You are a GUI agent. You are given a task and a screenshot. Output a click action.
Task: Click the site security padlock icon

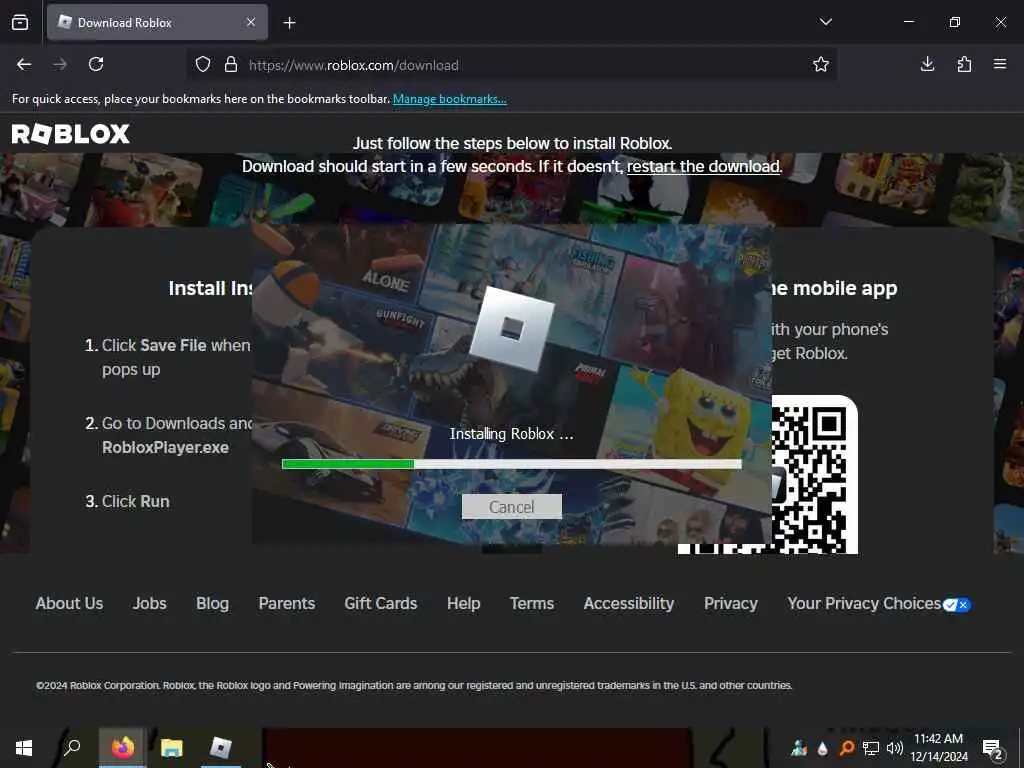pyautogui.click(x=231, y=65)
